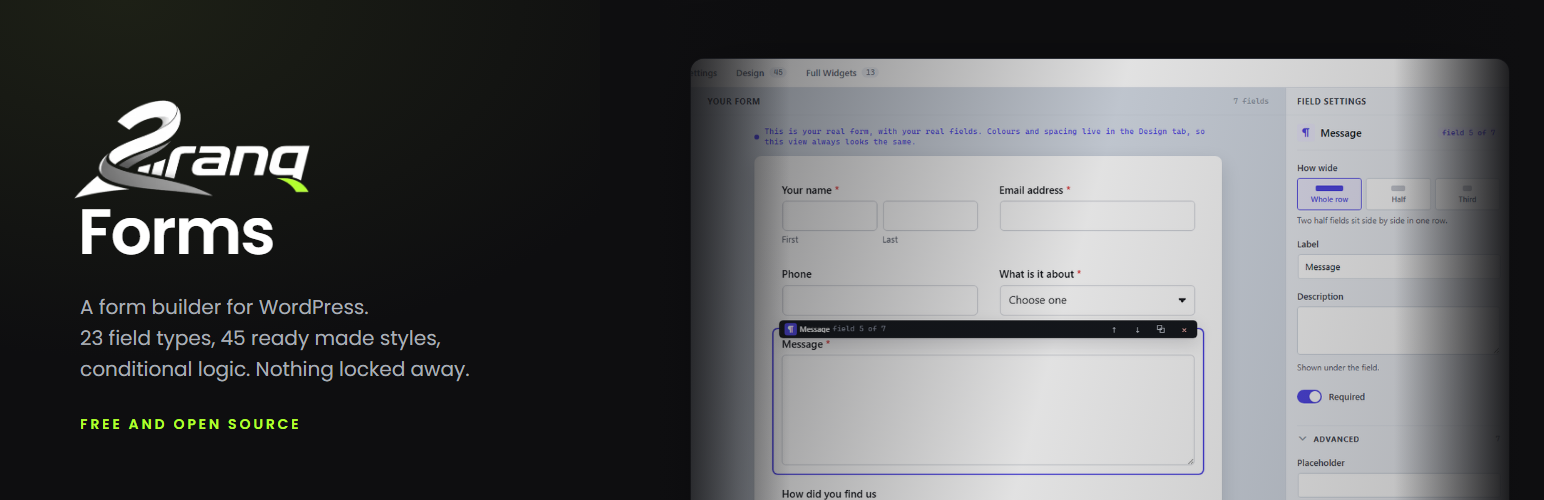The width and height of the screenshot is (1544, 500).
Task: Open the 'What is it about' dropdown
Action: coord(1097,300)
